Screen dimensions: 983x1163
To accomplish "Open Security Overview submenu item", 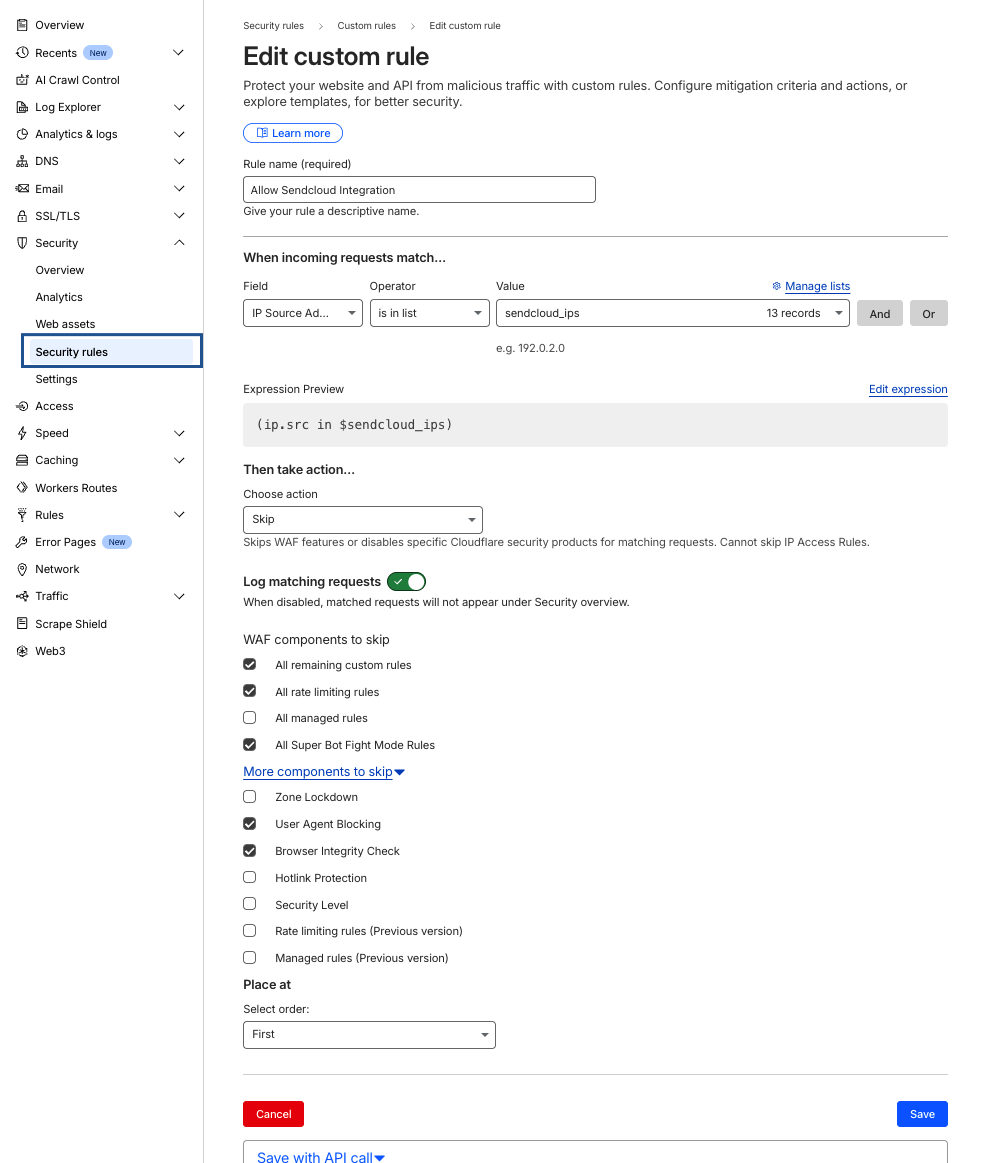I will (60, 270).
